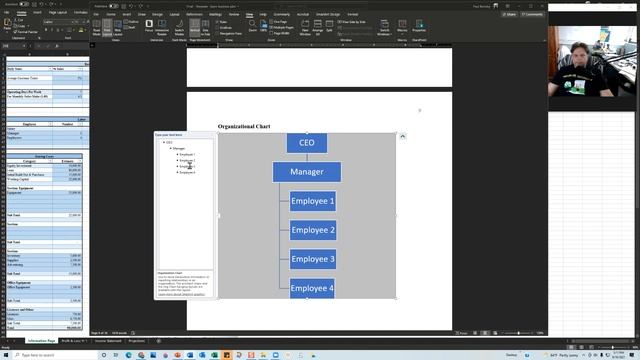Open Word Insert tab
Image resolution: width=640 pixels, height=360 pixels.
point(127,14)
